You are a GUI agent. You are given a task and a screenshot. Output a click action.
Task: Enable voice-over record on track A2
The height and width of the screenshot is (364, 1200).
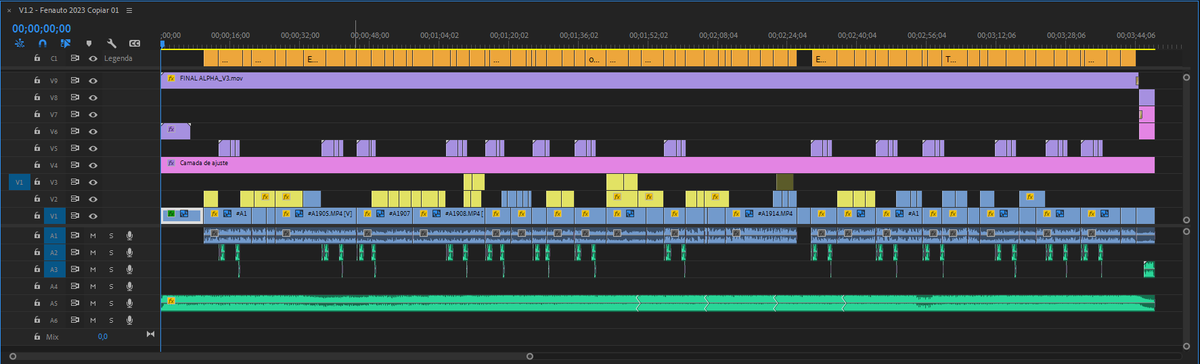coord(129,252)
